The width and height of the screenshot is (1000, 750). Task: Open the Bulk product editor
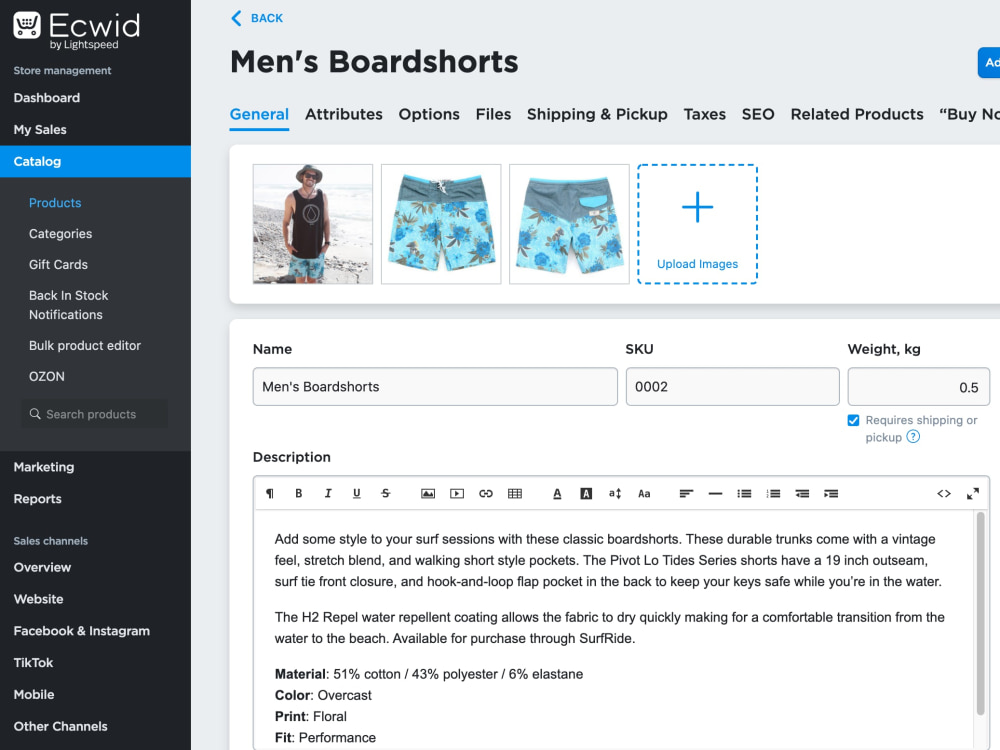click(85, 346)
